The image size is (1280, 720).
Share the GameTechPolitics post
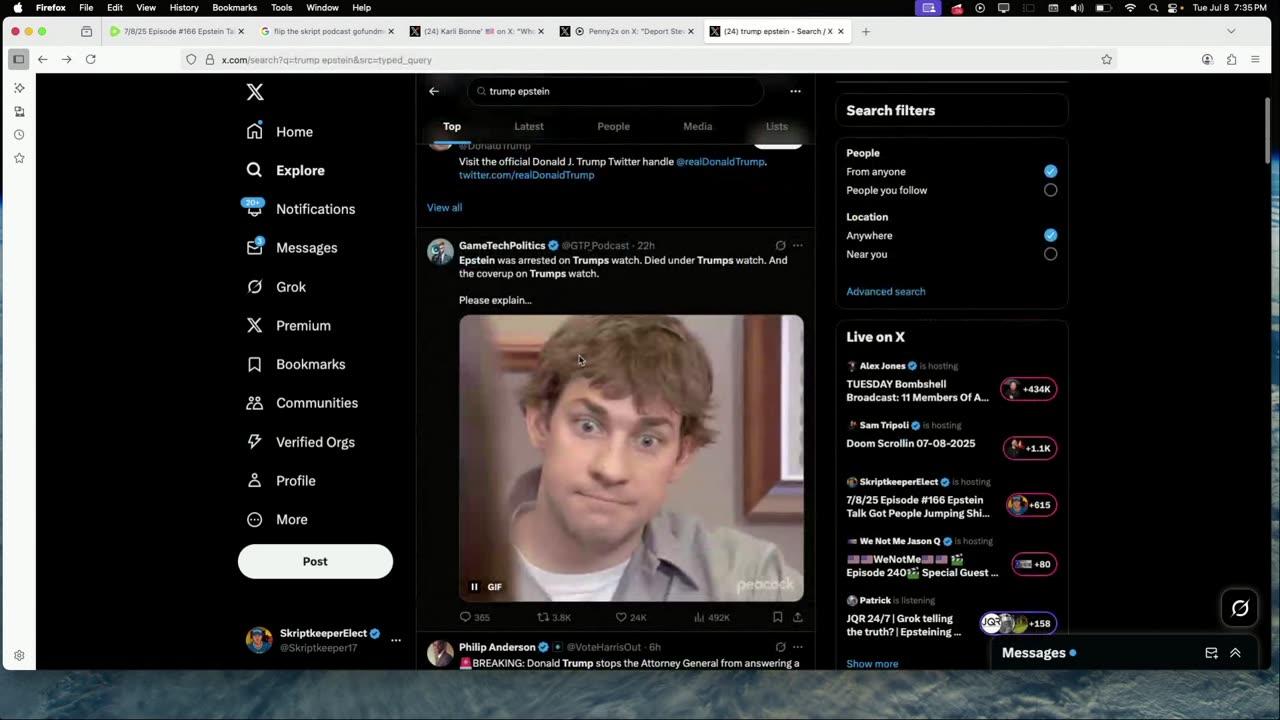[797, 618]
